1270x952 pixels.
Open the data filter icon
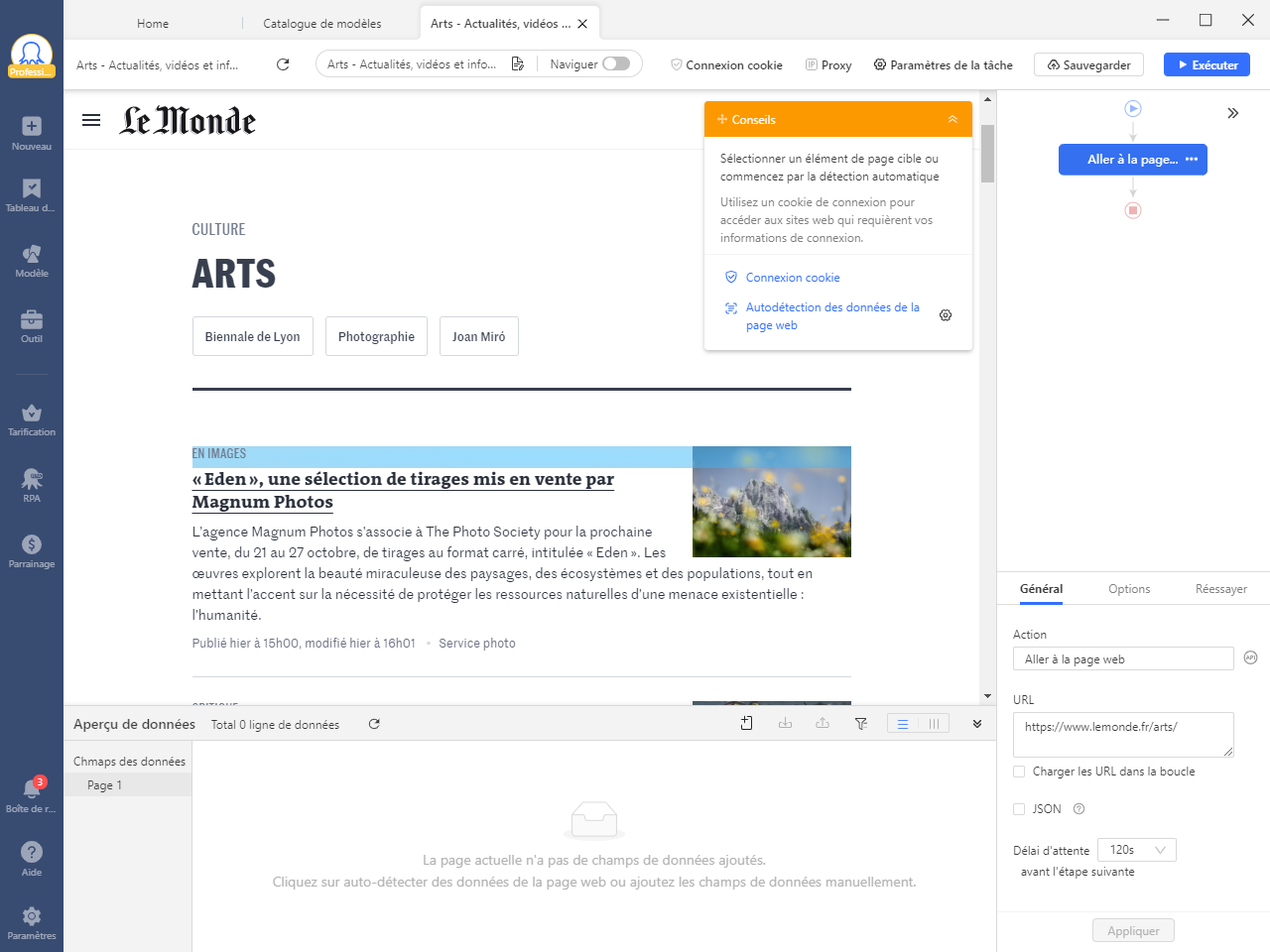pos(861,724)
